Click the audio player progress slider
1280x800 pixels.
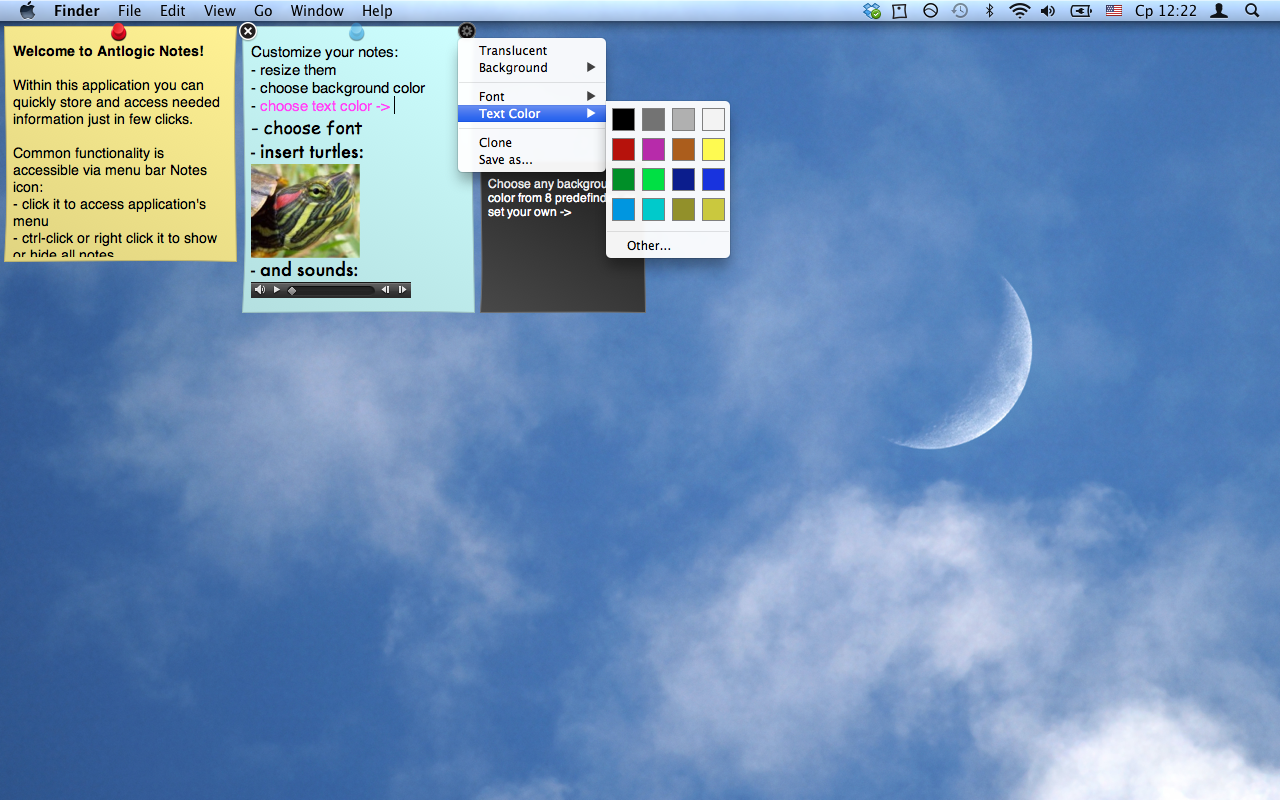pos(331,290)
